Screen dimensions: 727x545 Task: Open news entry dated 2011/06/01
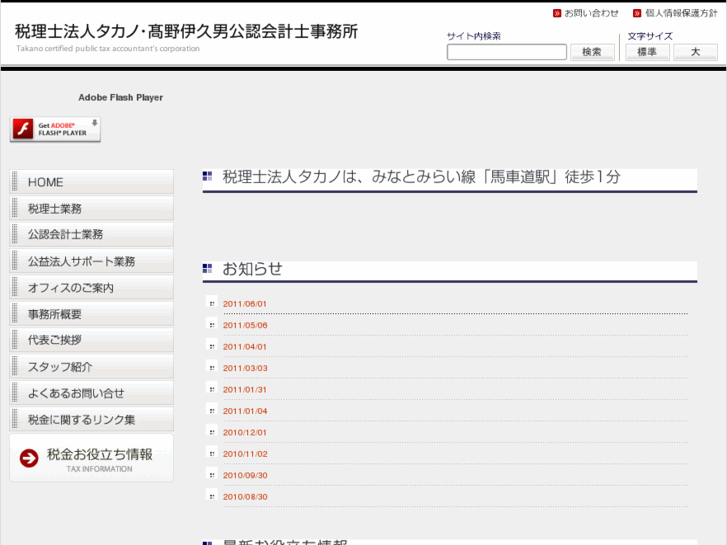click(x=245, y=304)
